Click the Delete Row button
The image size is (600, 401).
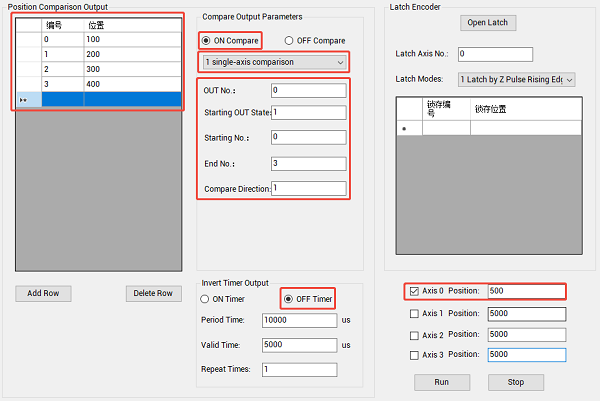pyautogui.click(x=154, y=293)
